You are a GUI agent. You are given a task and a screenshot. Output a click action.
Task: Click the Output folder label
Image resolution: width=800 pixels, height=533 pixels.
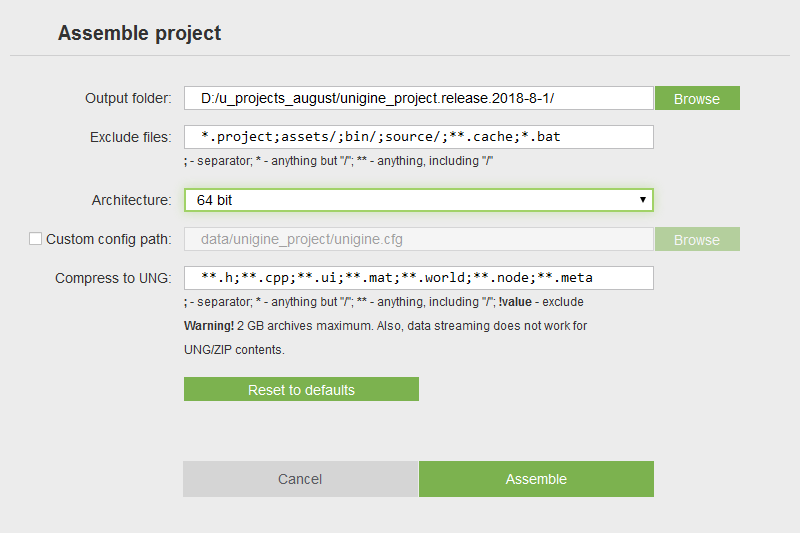(128, 98)
